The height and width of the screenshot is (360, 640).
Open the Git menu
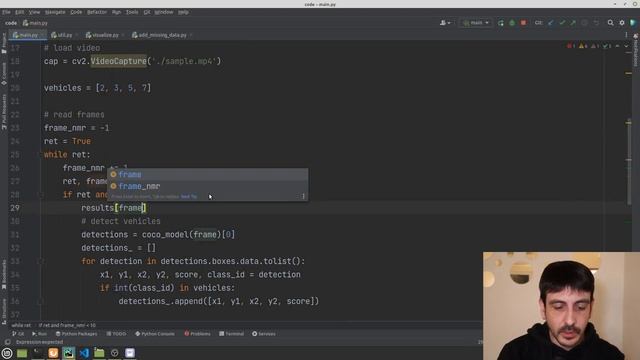[147, 12]
